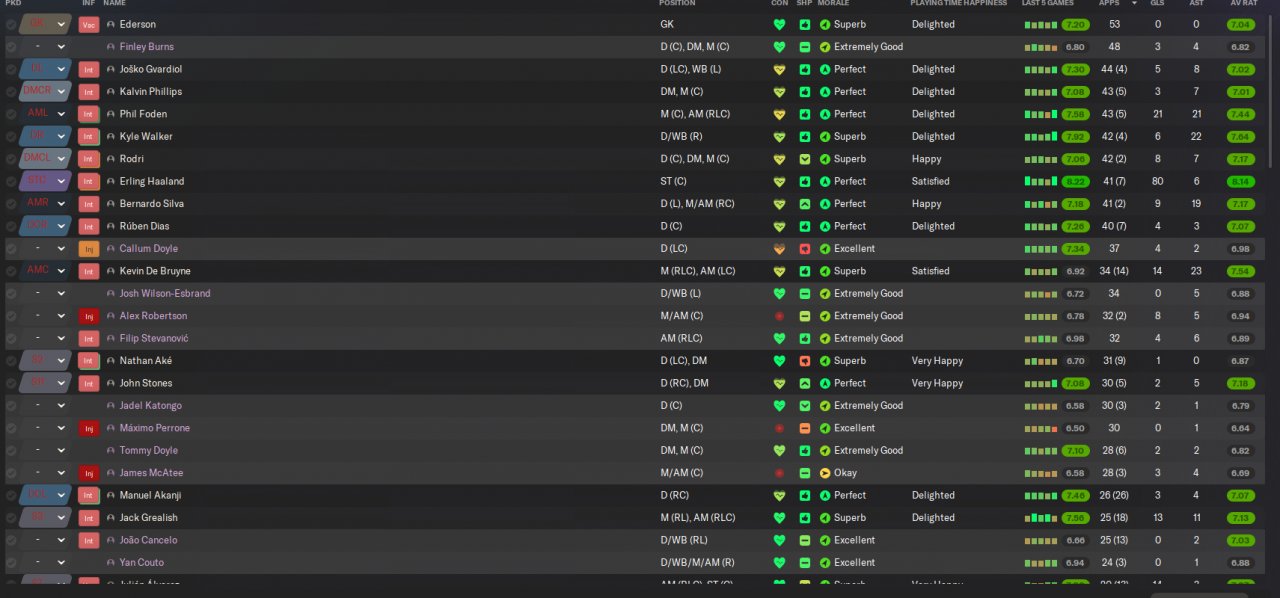Screen dimensions: 1280x598
Task: Click the player icon next to Jack Grealish
Action: pos(111,518)
